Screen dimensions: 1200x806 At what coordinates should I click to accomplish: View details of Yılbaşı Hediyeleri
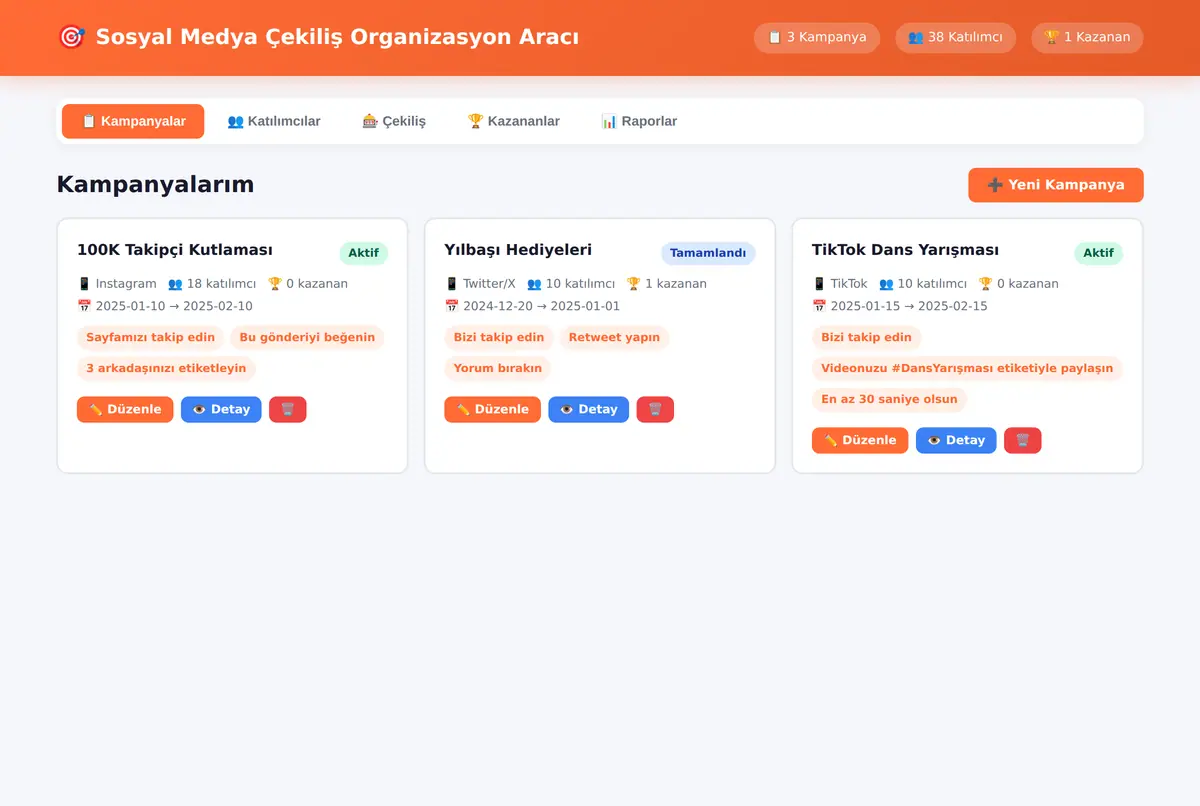589,409
